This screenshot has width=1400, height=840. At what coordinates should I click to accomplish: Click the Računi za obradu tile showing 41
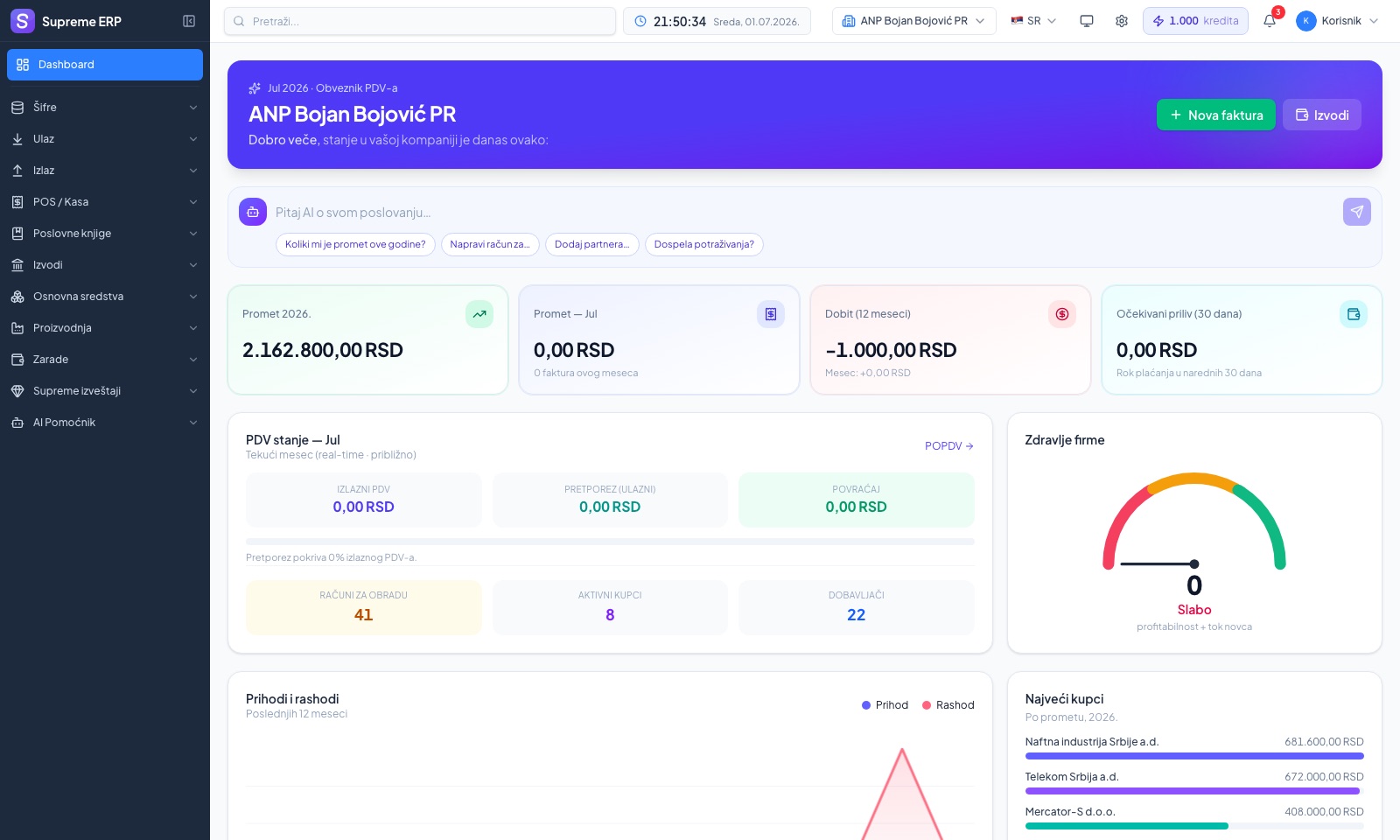tap(364, 607)
